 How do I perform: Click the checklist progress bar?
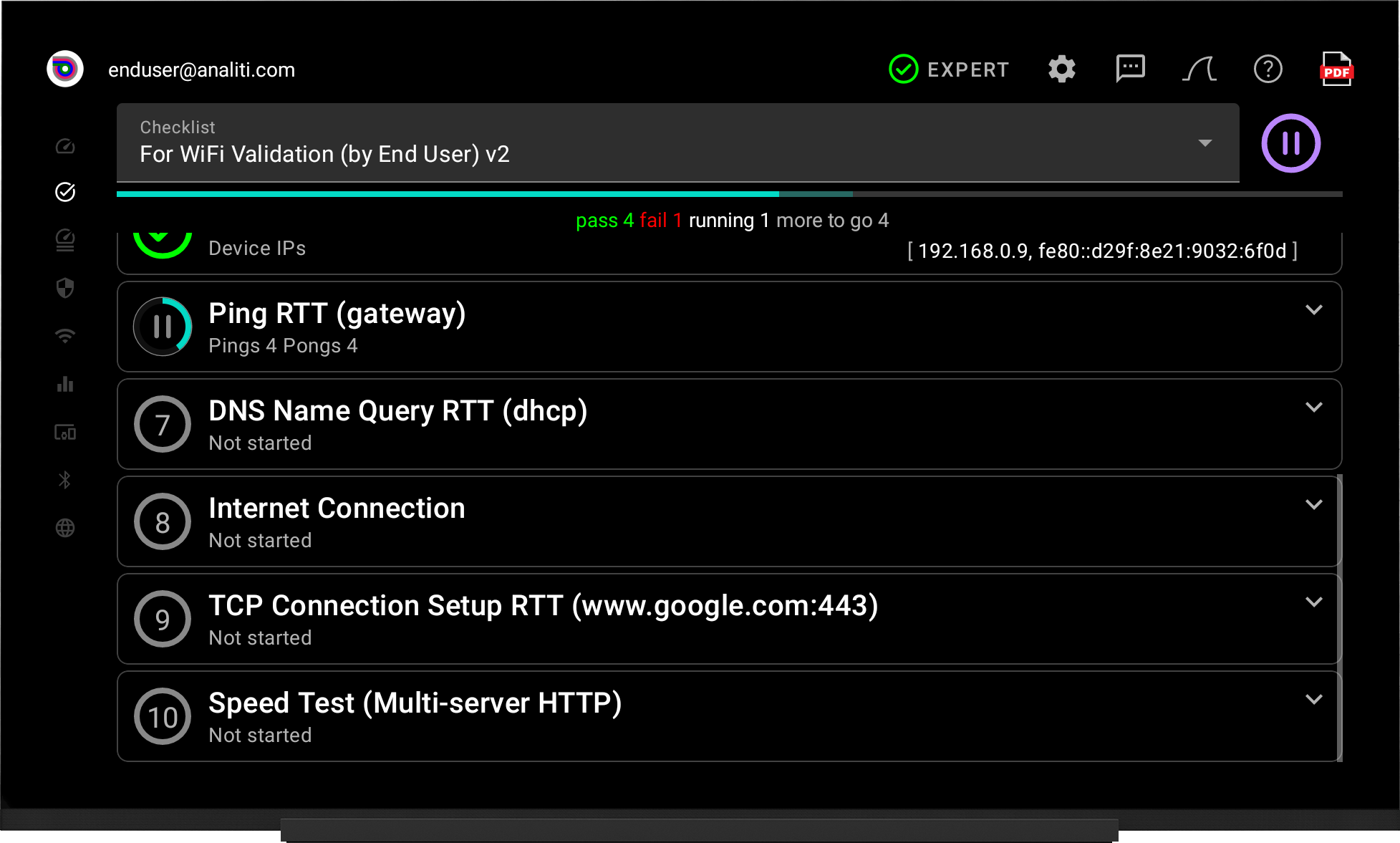pyautogui.click(x=730, y=194)
